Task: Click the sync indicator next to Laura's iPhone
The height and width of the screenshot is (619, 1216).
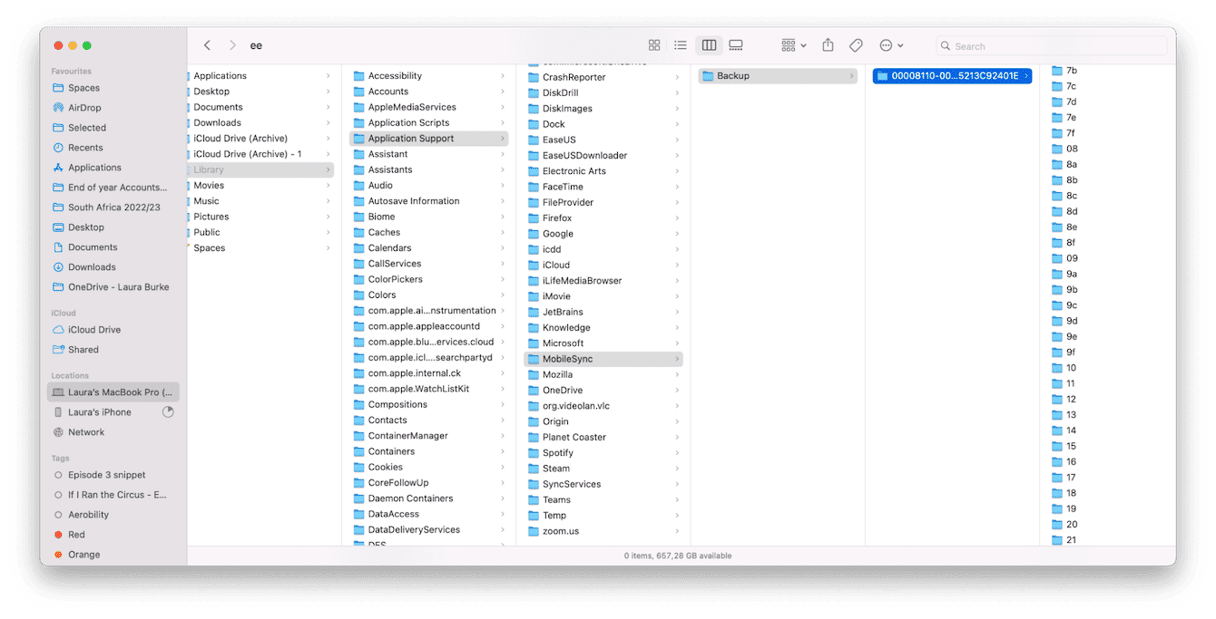Action: coord(168,411)
